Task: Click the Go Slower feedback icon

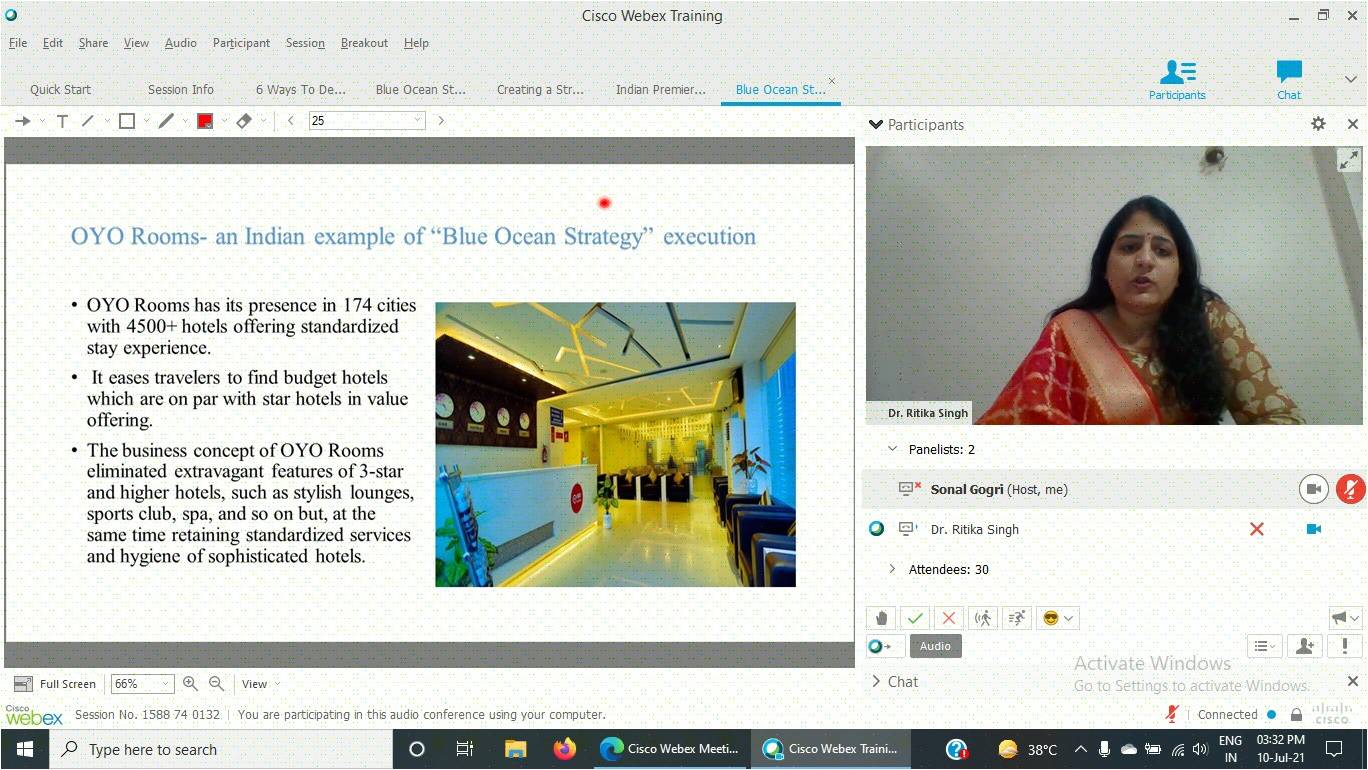Action: click(x=983, y=618)
